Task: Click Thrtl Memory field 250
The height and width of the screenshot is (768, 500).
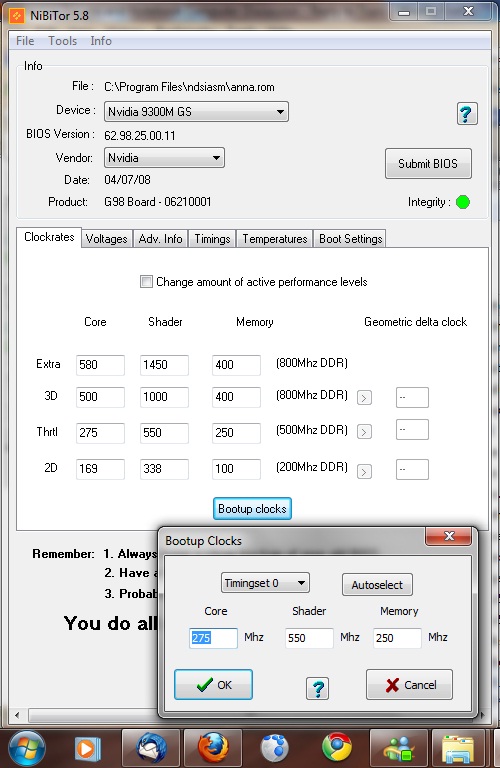Action: [x=236, y=433]
